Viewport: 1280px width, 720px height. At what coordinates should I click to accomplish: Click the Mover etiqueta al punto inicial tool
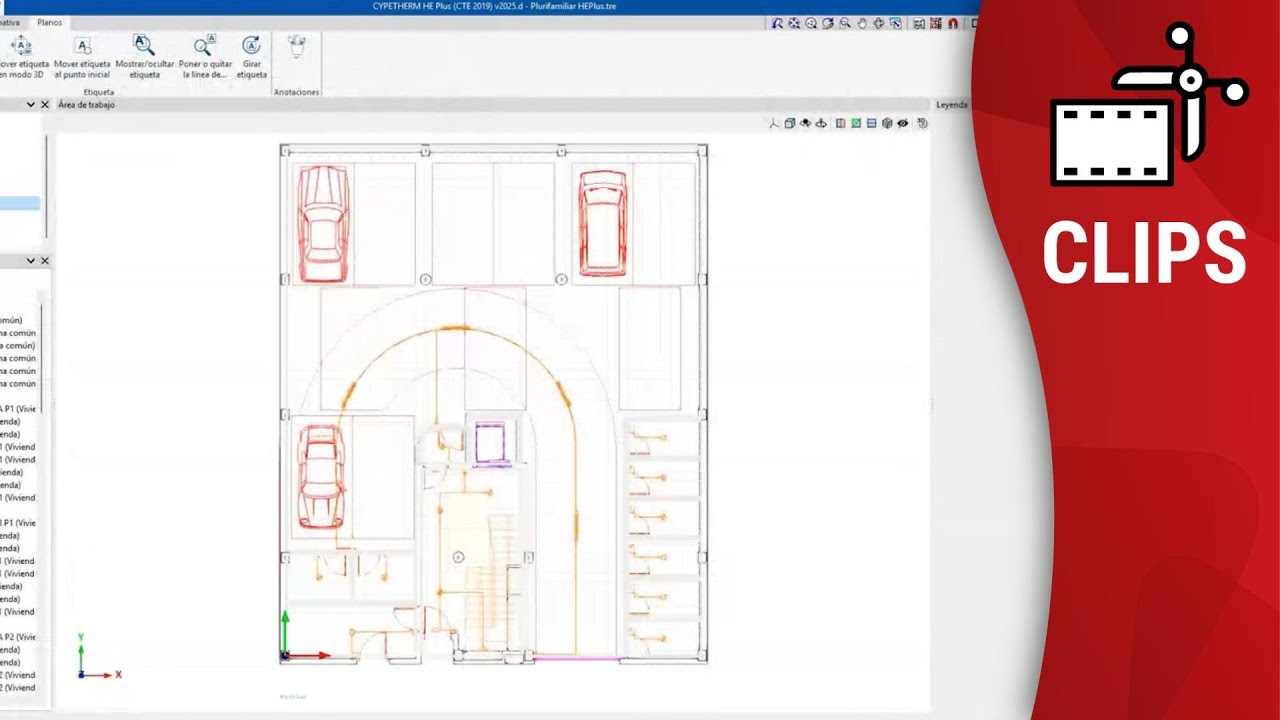click(x=82, y=57)
